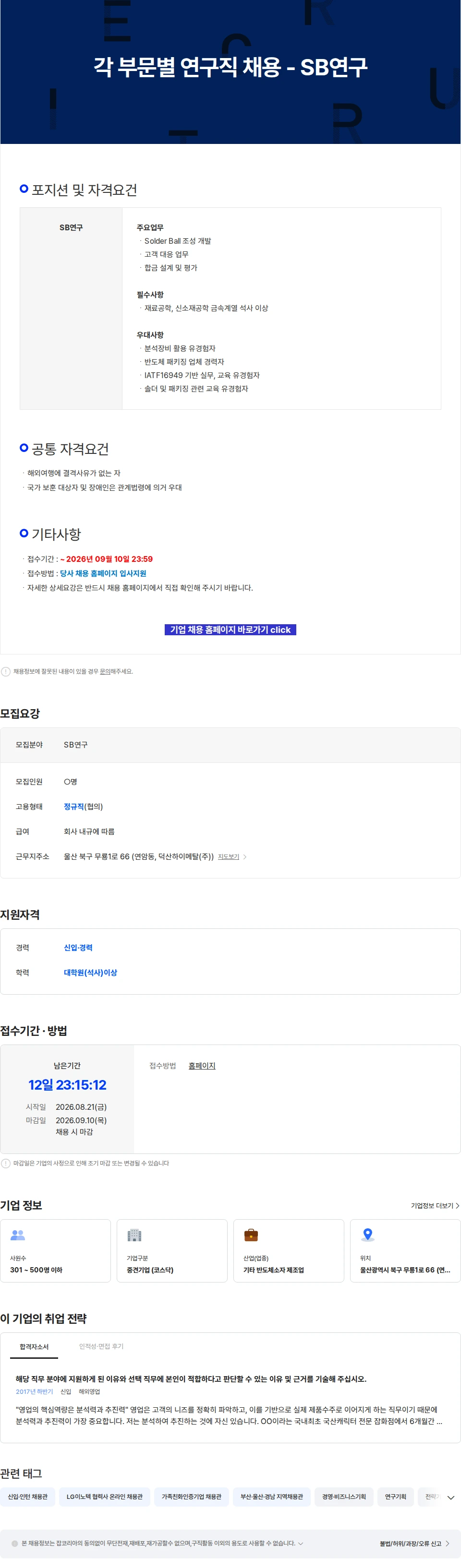Viewport: 461px width, 1568px height.
Task: Click the cover letter excerpt paragraph
Action: (x=229, y=1416)
